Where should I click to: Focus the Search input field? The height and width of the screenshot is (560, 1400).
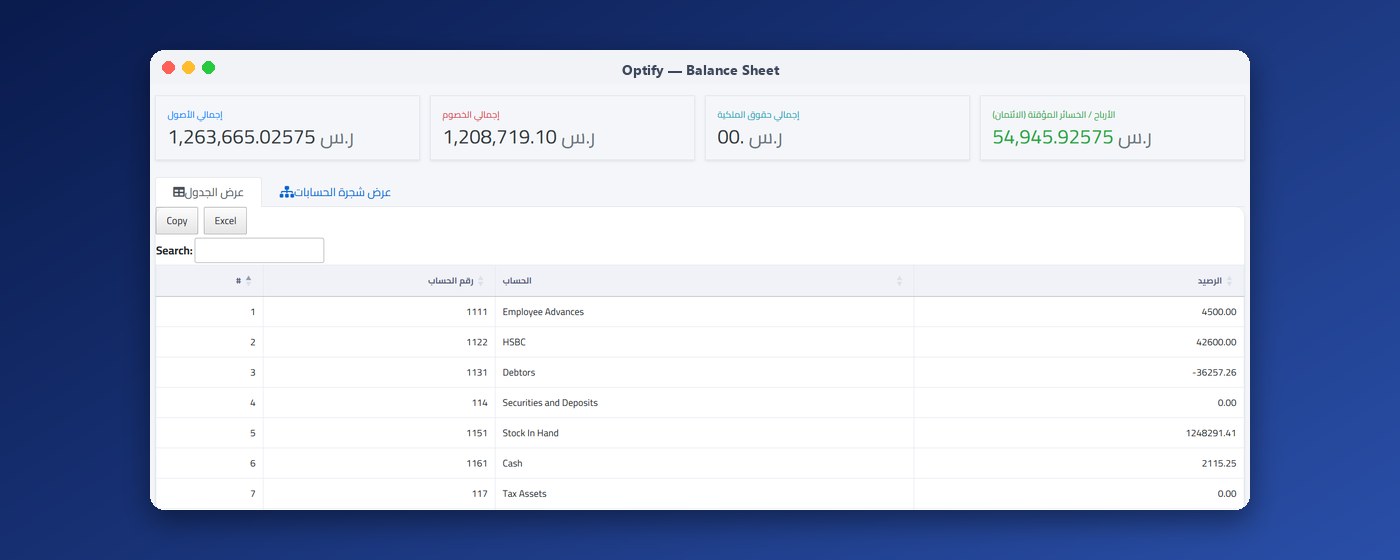(259, 250)
